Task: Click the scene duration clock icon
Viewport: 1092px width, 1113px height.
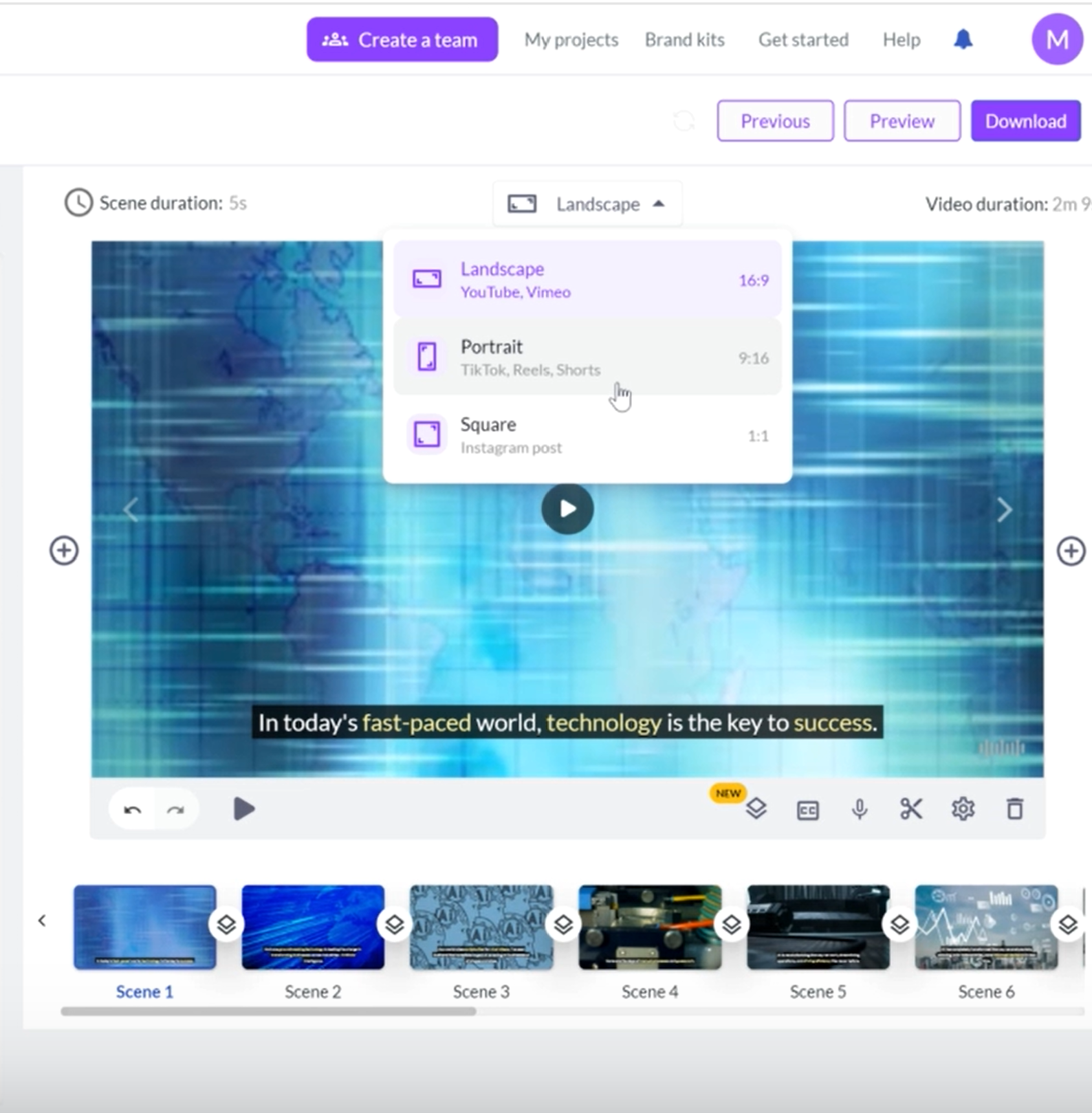Action: click(78, 203)
